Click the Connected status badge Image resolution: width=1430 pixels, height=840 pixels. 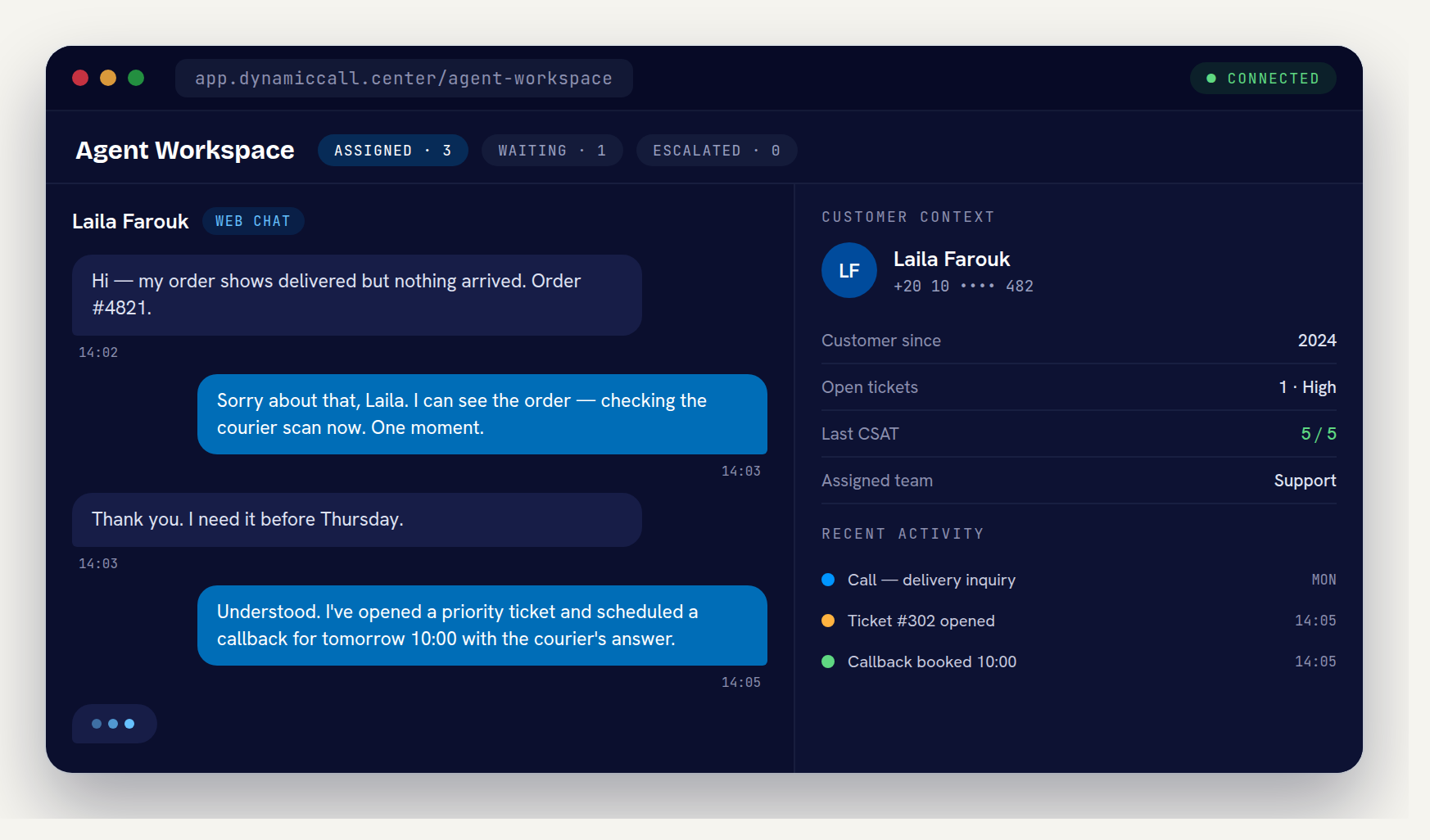coord(1263,79)
